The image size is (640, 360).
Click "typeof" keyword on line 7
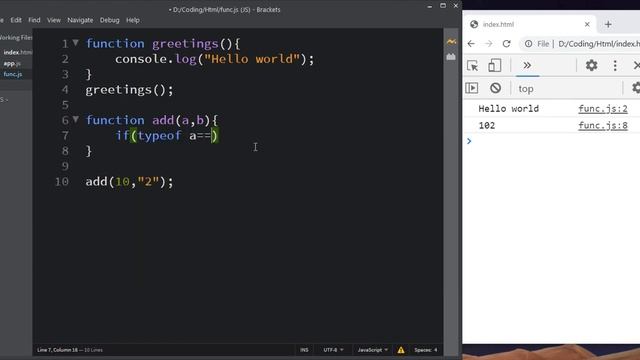click(159, 136)
